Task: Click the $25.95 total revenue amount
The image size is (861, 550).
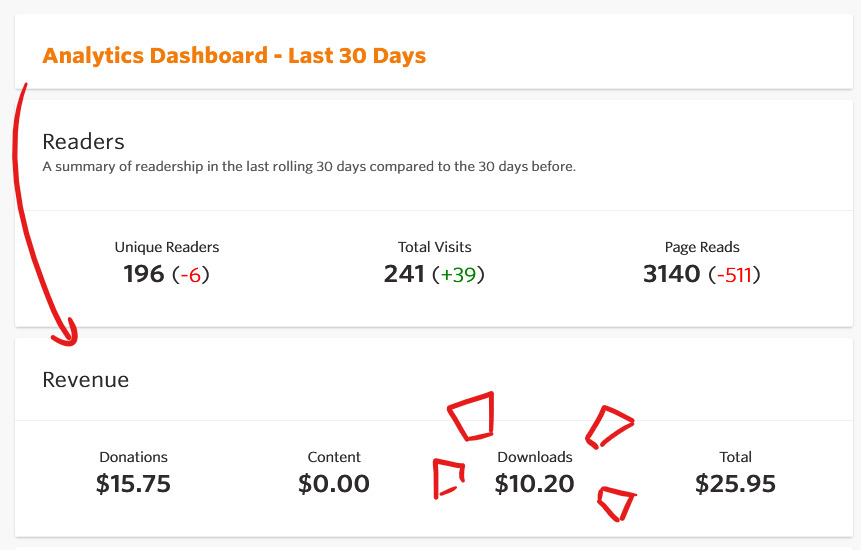Action: (x=735, y=484)
